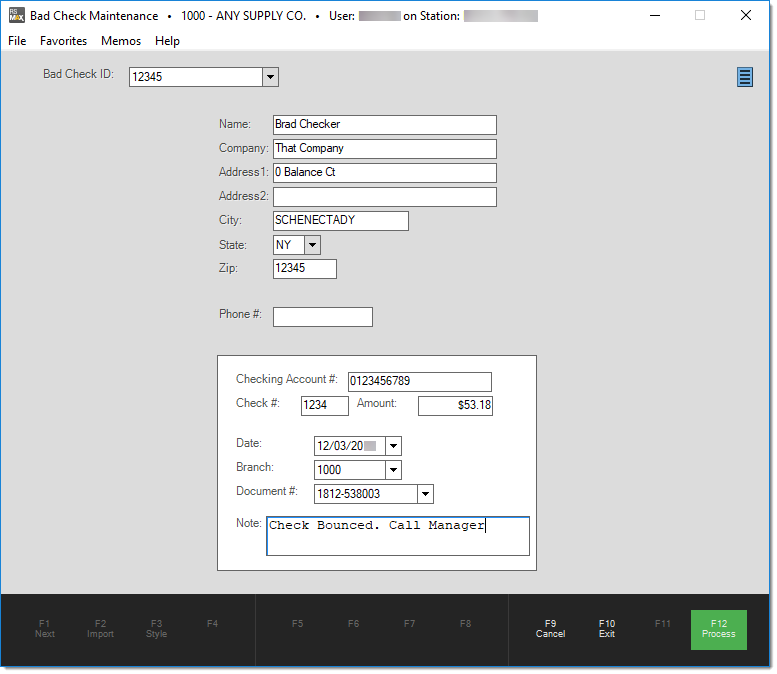The image size is (777, 674).
Task: Expand the Document # dropdown arrow
Action: tap(426, 495)
